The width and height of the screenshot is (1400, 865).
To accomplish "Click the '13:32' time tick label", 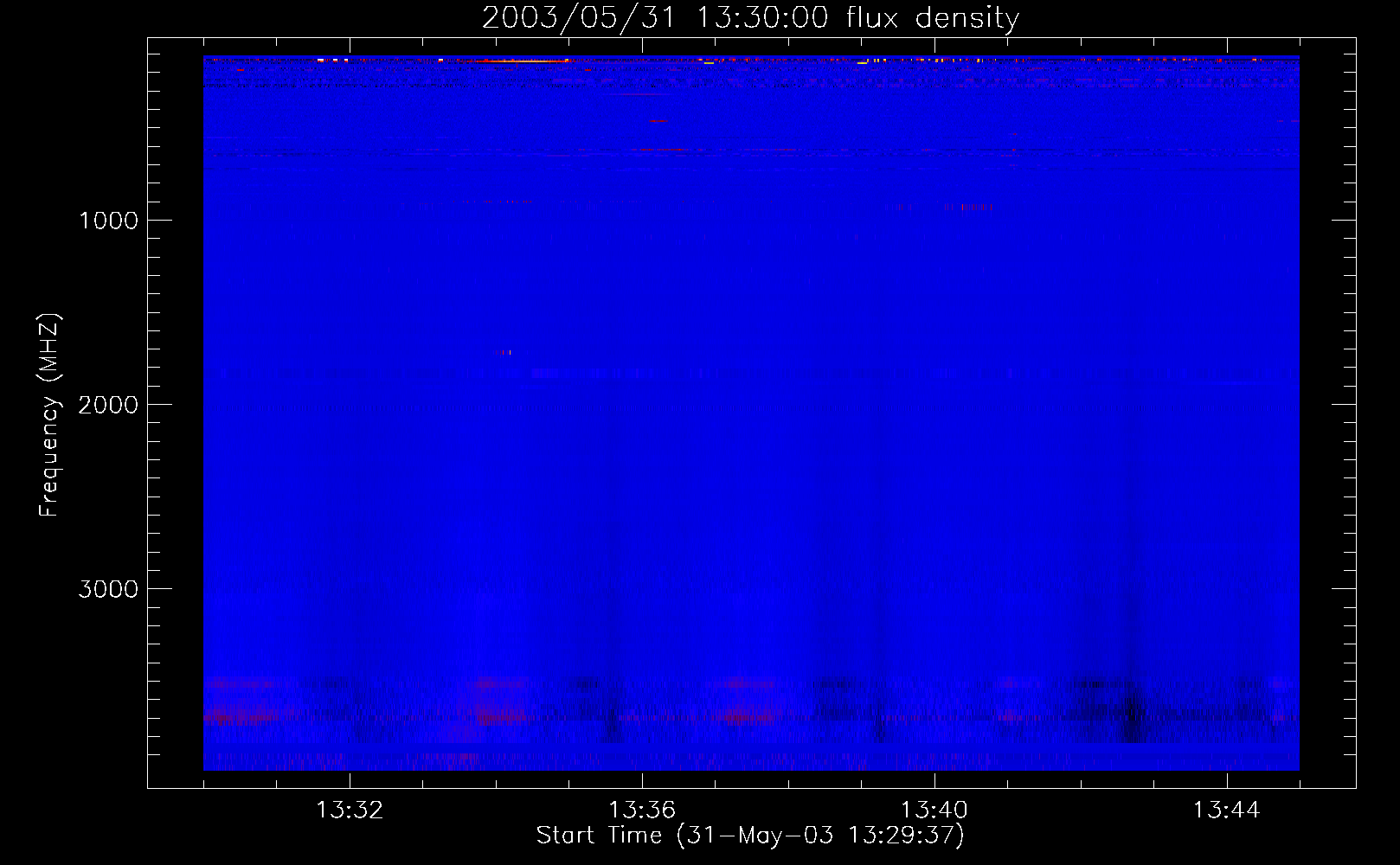I will pyautogui.click(x=350, y=811).
